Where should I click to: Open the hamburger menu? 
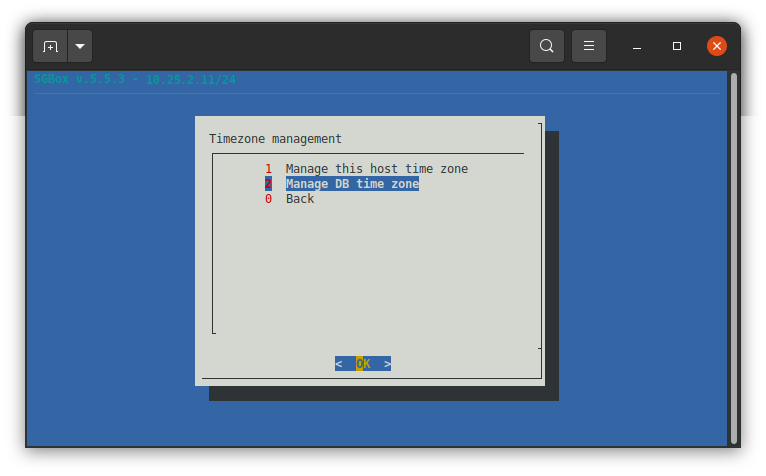(x=589, y=46)
